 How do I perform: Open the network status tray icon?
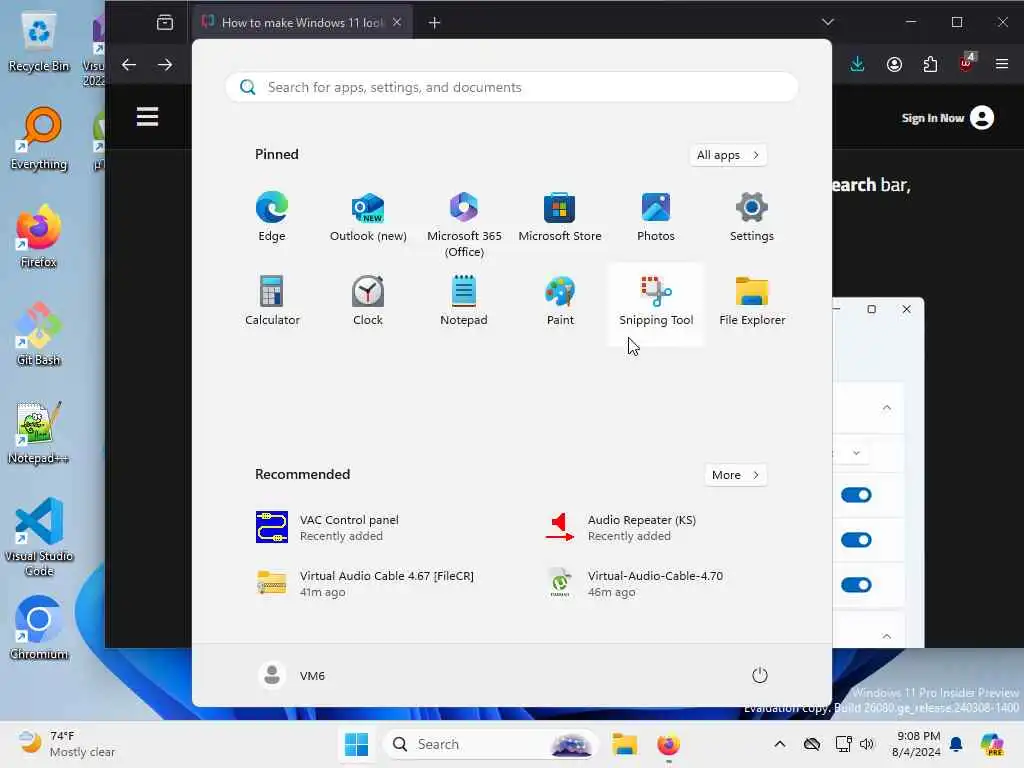(x=843, y=744)
